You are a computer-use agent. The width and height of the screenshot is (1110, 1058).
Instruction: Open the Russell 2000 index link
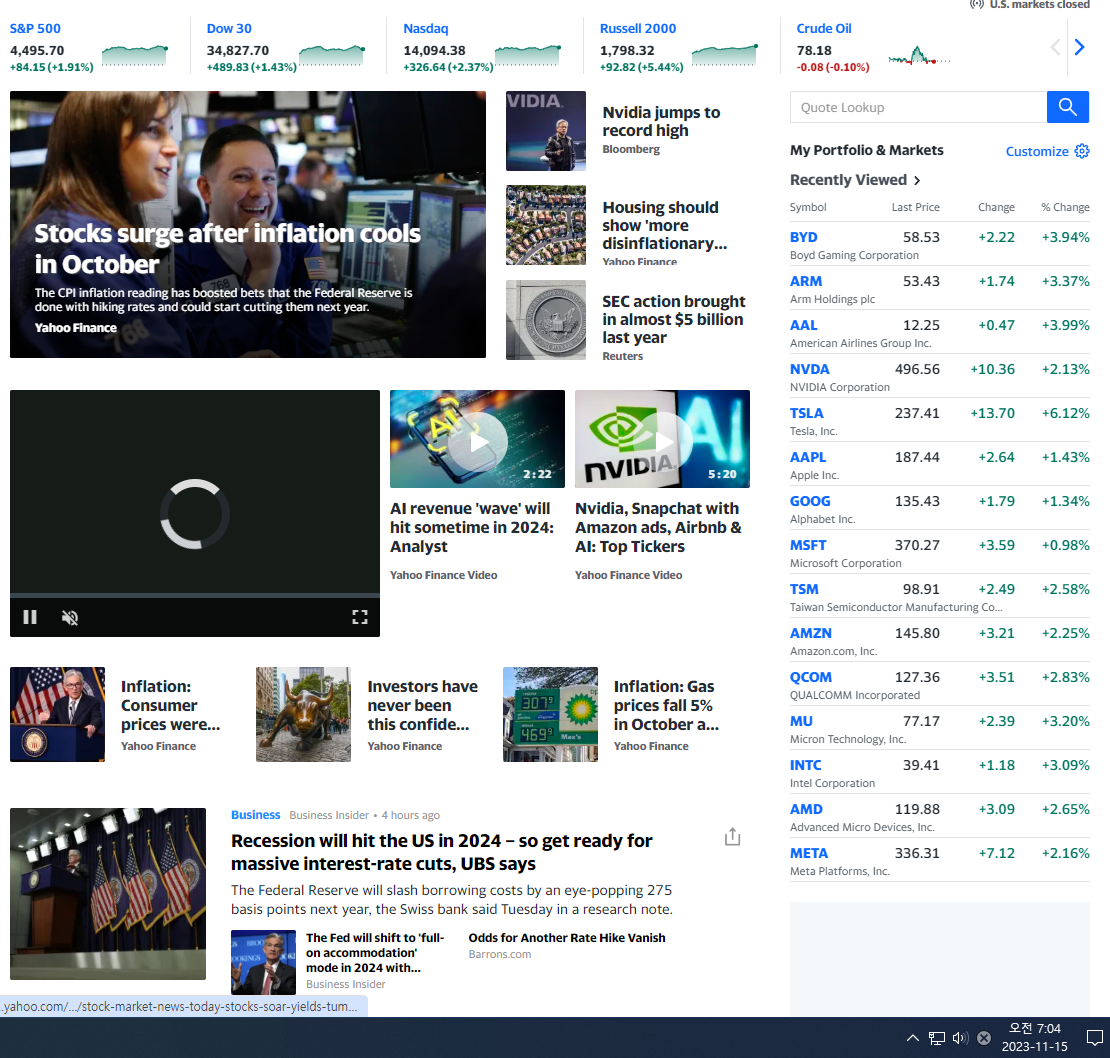click(x=637, y=28)
